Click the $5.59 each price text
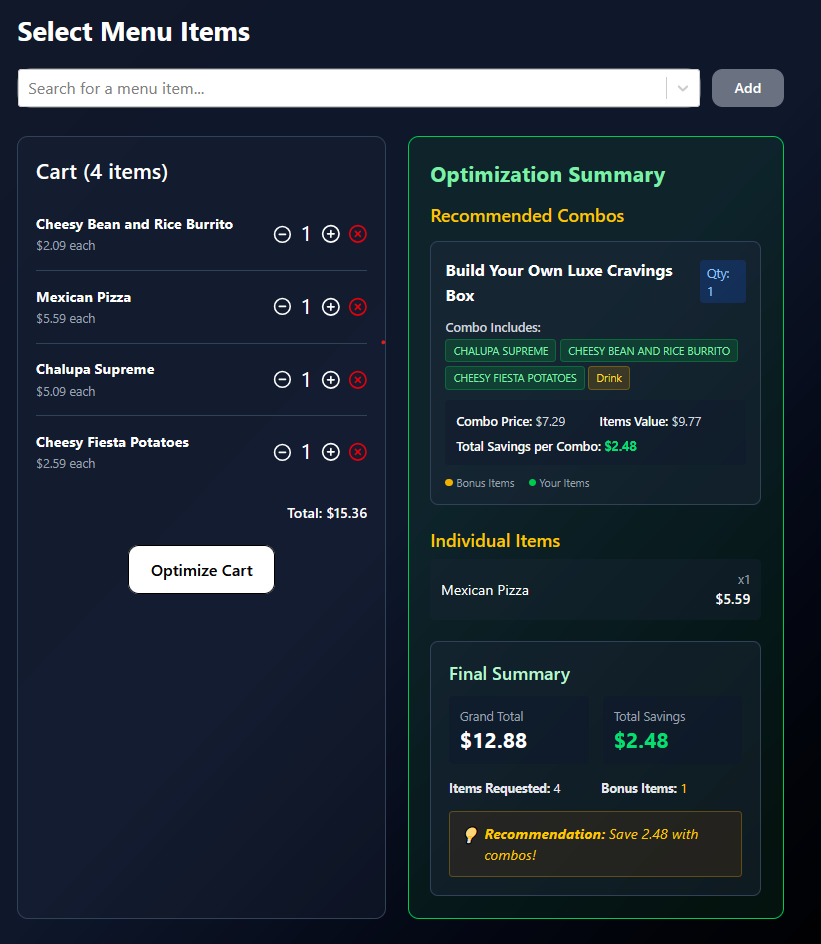The width and height of the screenshot is (821, 944). [66, 318]
